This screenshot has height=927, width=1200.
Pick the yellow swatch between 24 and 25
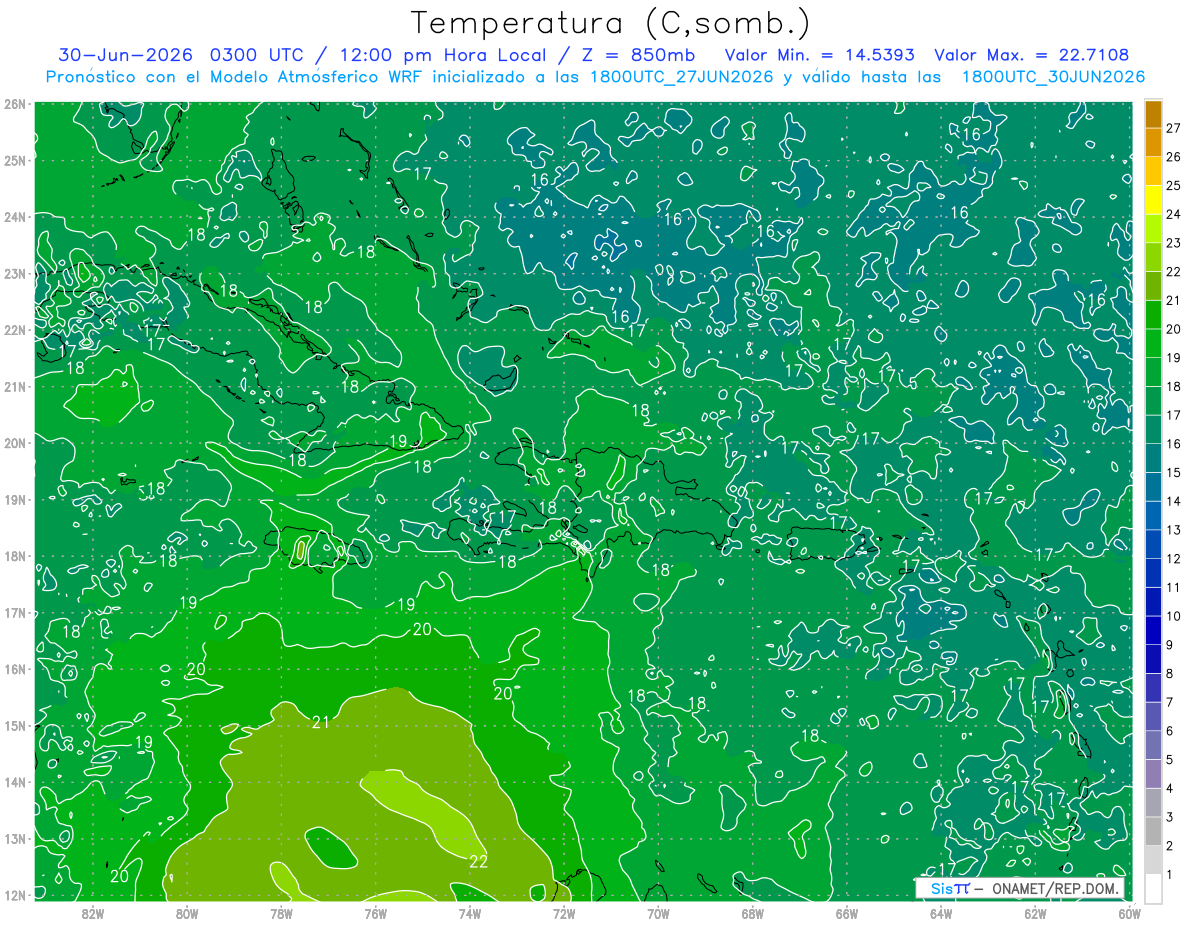point(1153,199)
